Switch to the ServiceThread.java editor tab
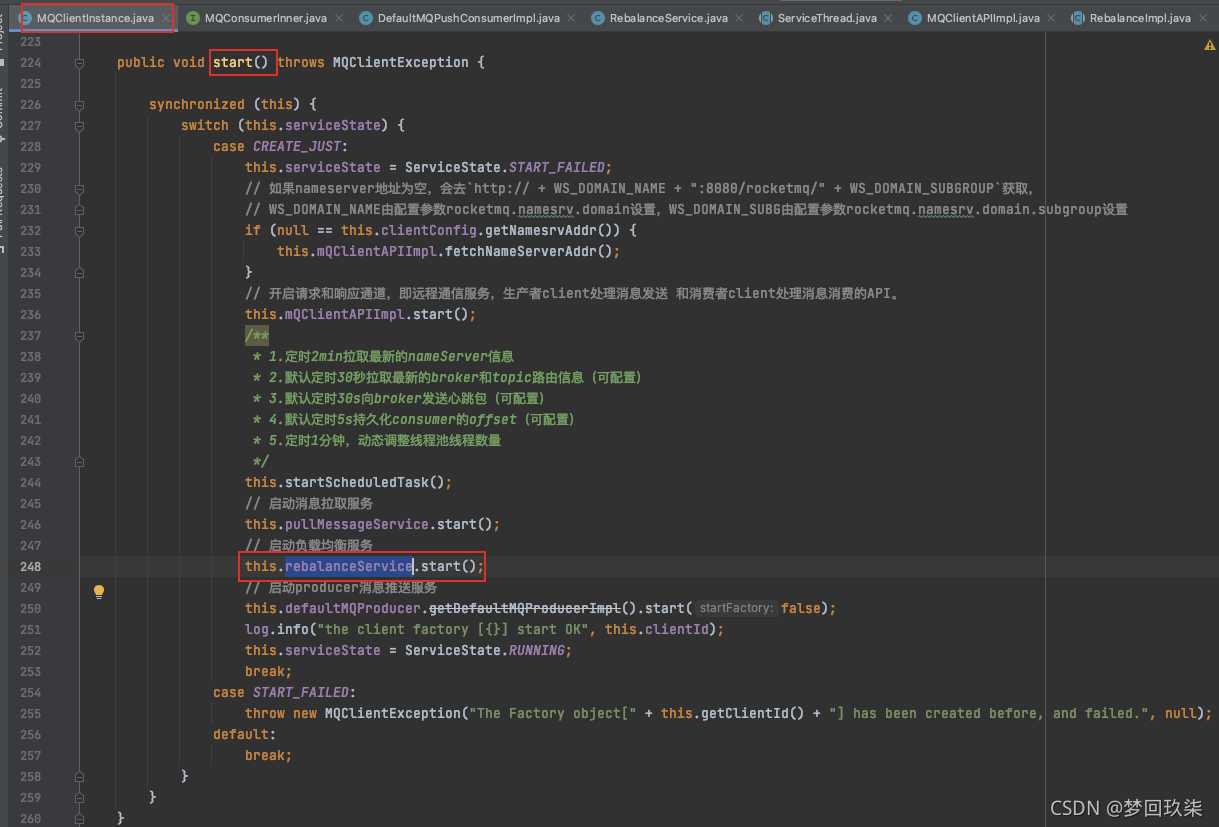The image size is (1219, 827). [826, 18]
